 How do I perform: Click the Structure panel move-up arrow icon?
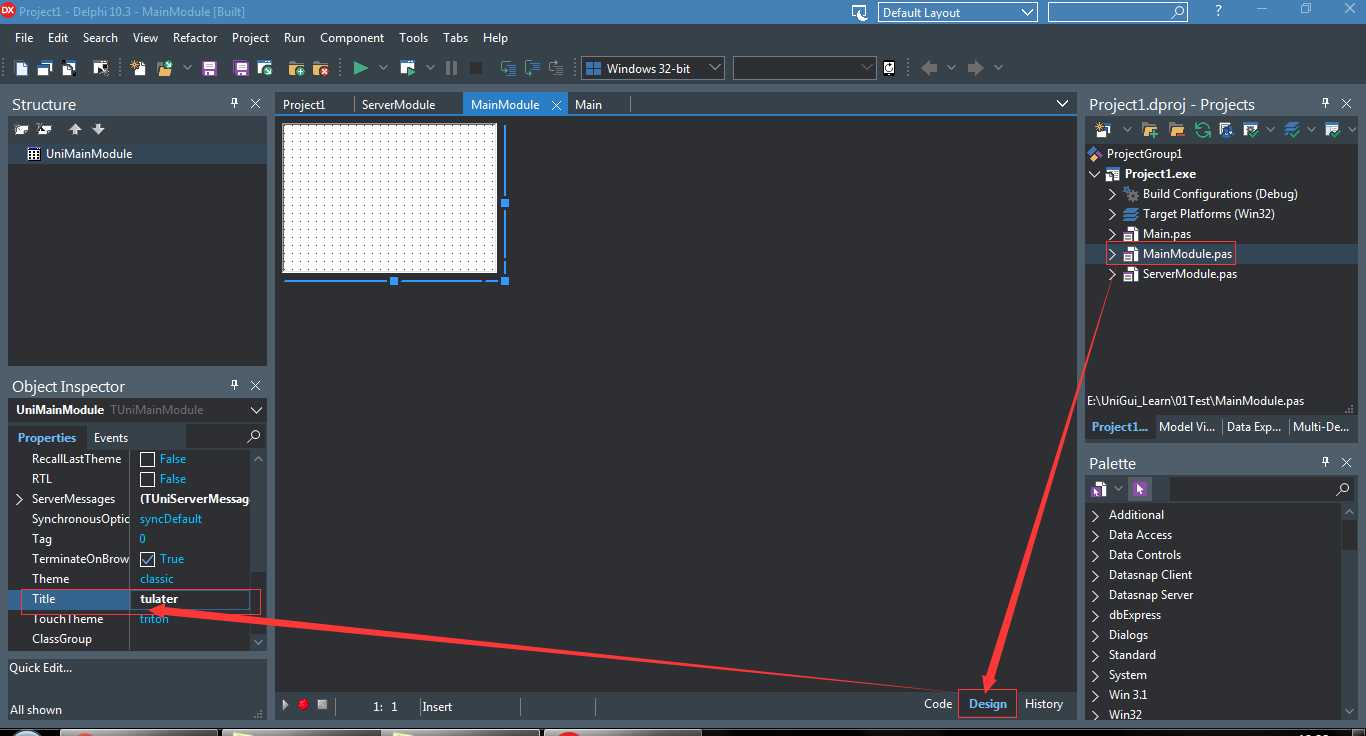click(x=75, y=129)
